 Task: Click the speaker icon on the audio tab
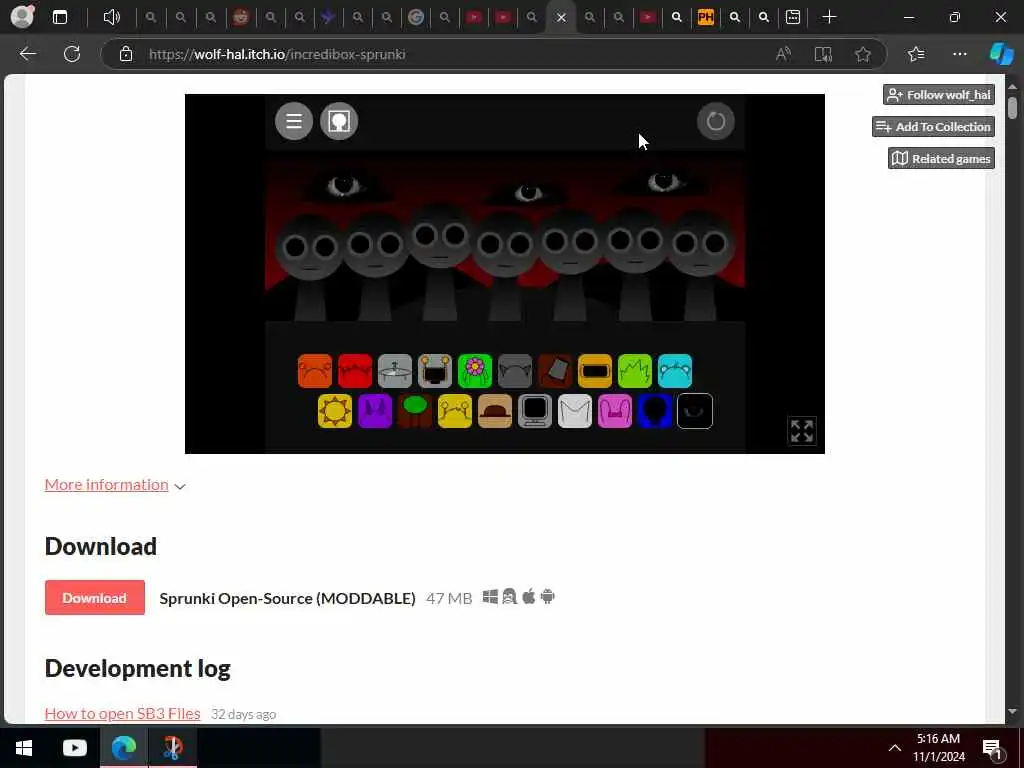[x=112, y=17]
